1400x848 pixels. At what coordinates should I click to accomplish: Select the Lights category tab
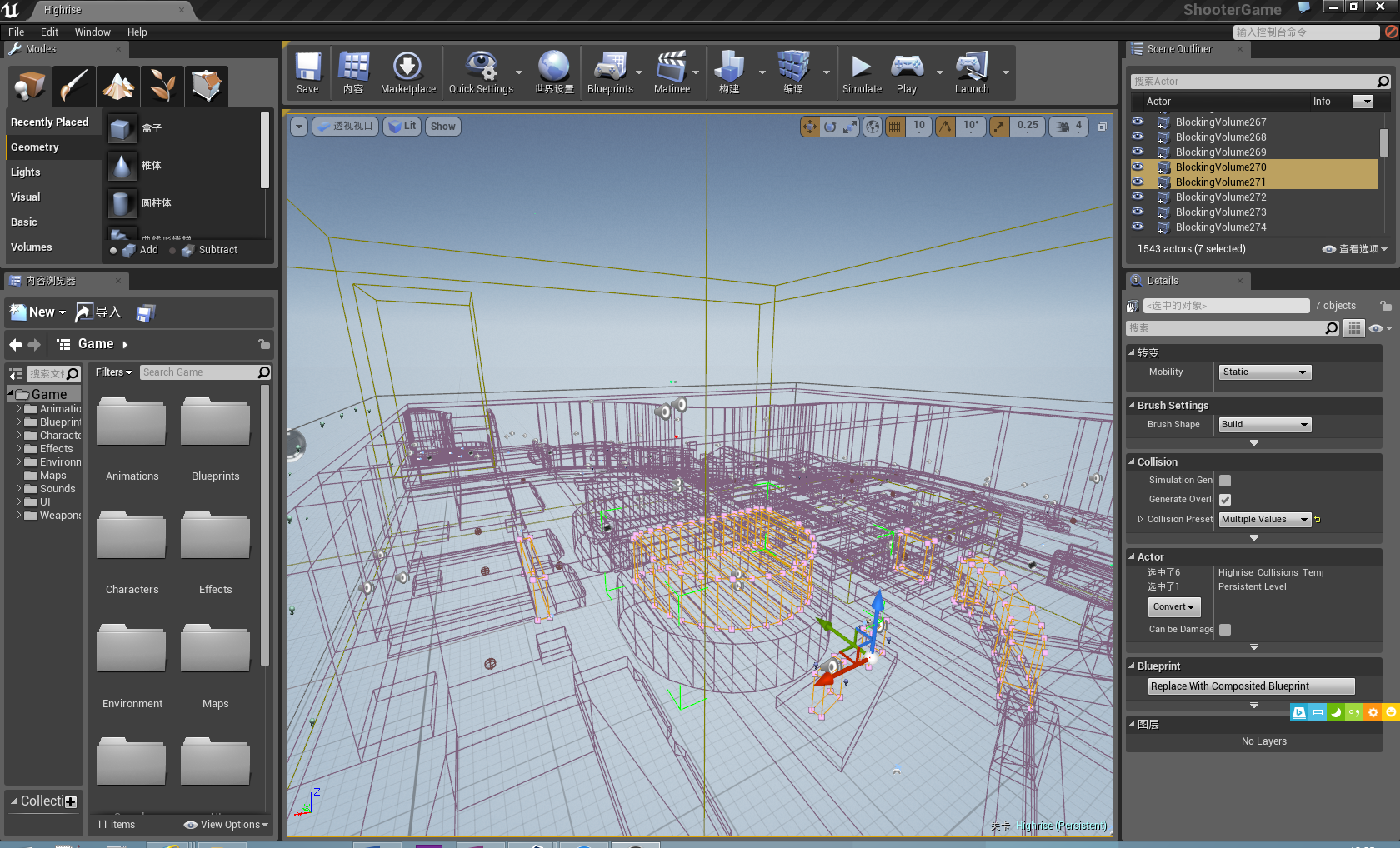tap(53, 172)
